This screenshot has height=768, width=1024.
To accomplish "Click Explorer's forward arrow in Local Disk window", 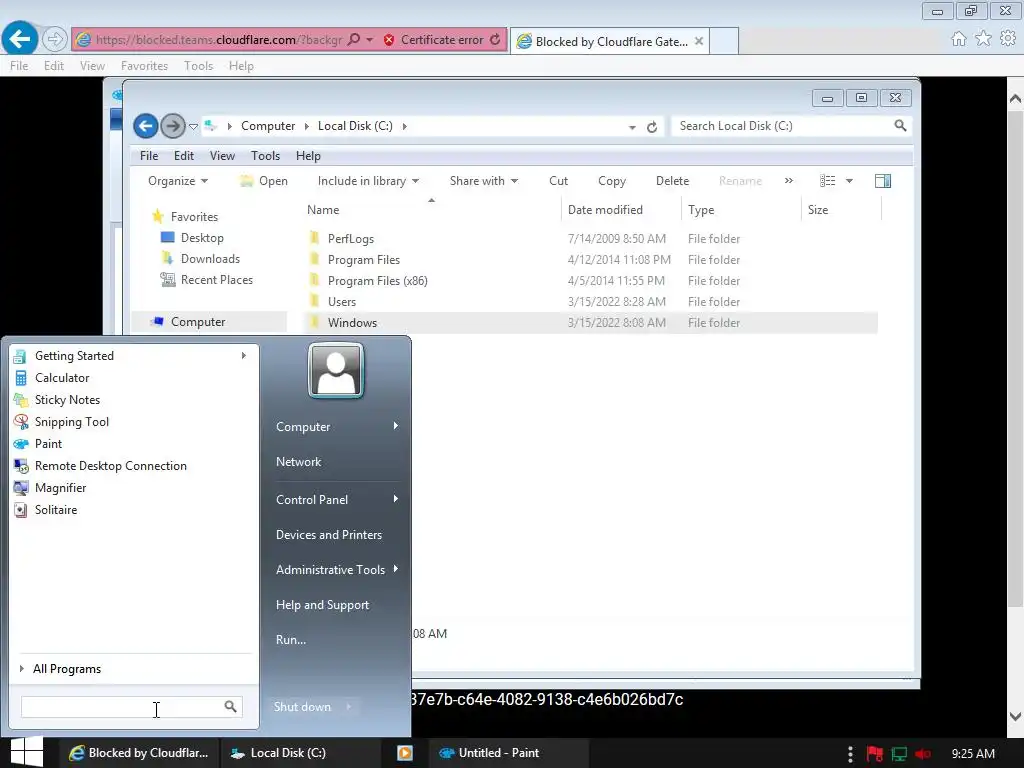I will [172, 126].
